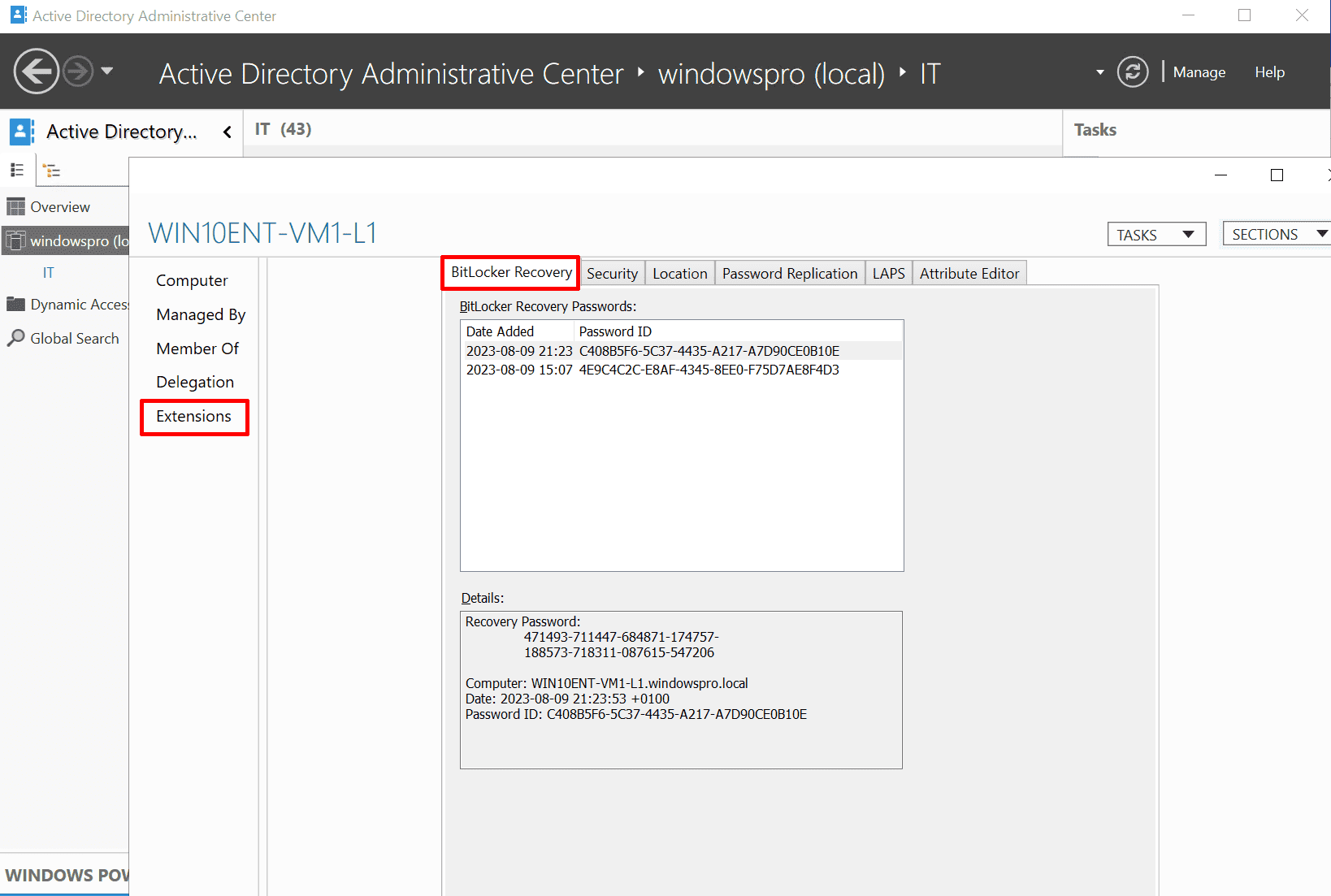Screen dimensions: 1331x896
Task: Open the Extensions section
Action: tap(194, 416)
